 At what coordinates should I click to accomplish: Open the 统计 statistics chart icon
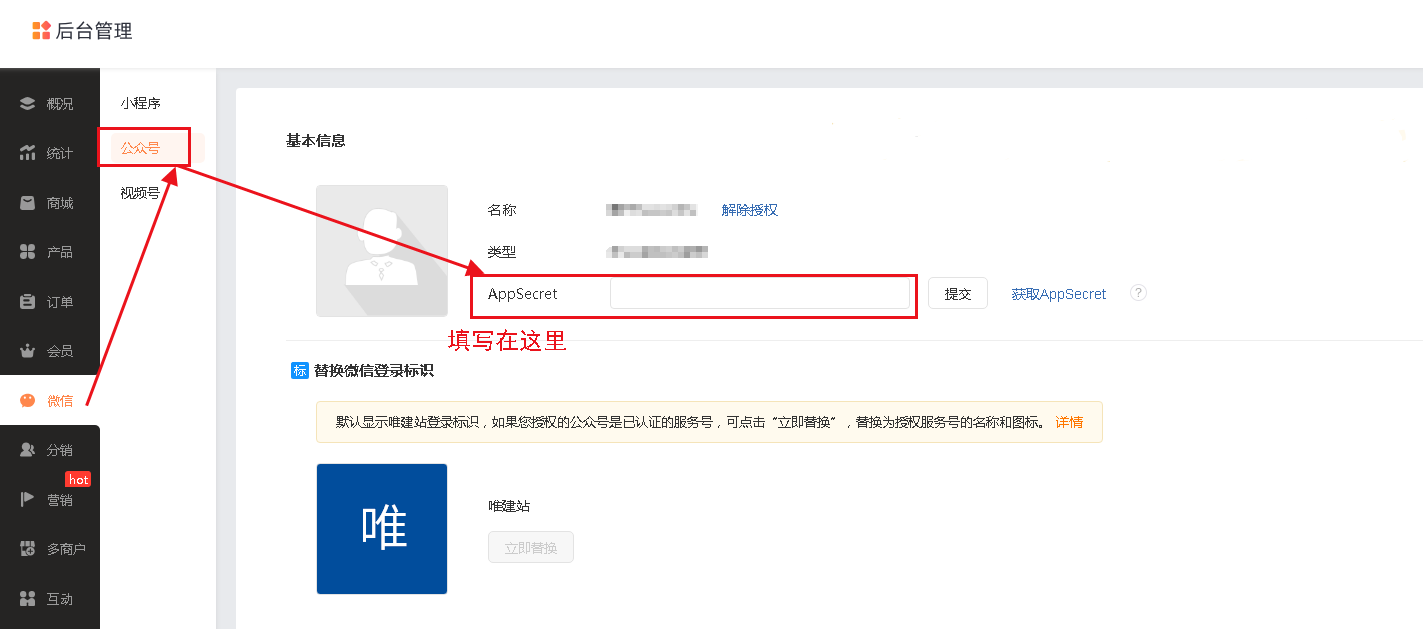tap(28, 153)
